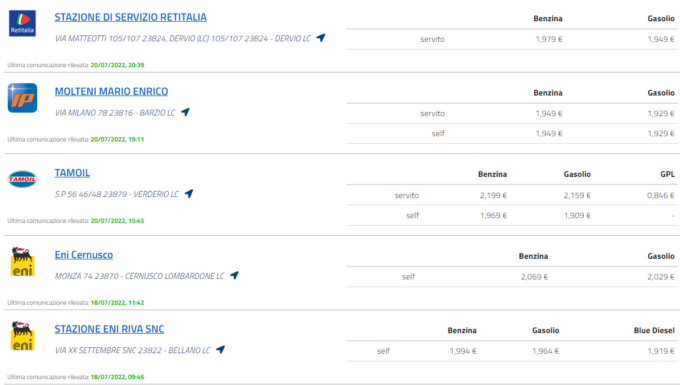Viewport: 680px width, 385px height.
Task: Open navigation arrow for Verderio address
Action: 189,193
